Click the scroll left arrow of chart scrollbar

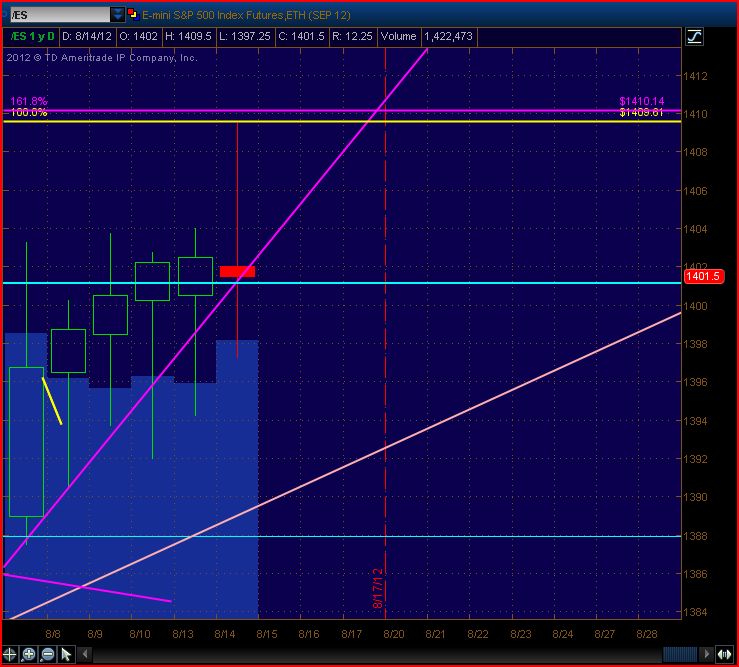85,654
